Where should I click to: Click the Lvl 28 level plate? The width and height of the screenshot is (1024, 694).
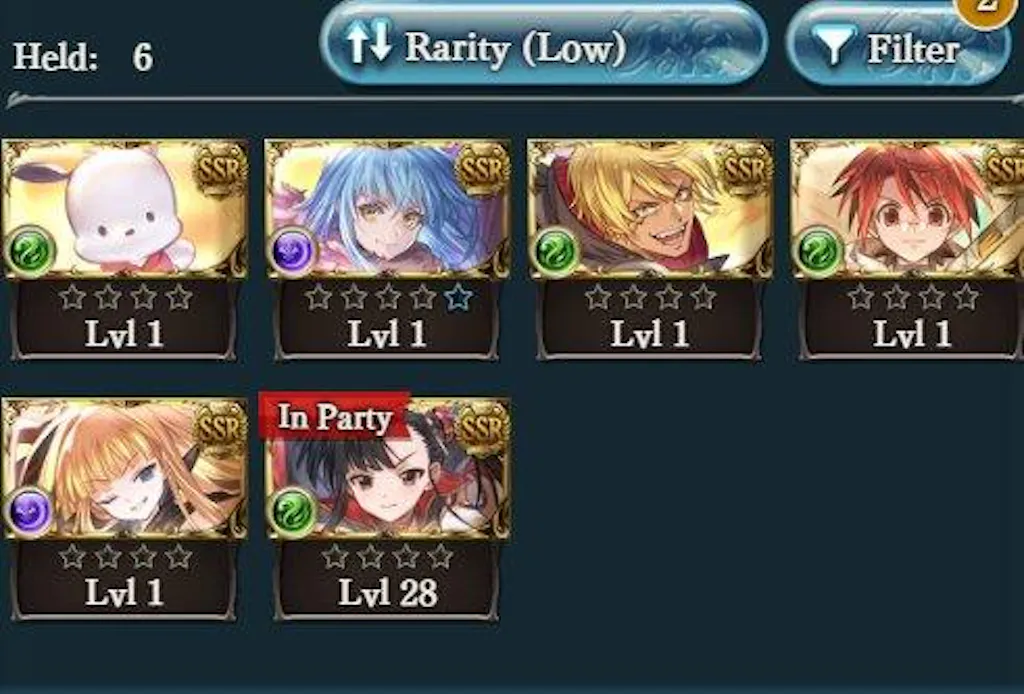(387, 580)
